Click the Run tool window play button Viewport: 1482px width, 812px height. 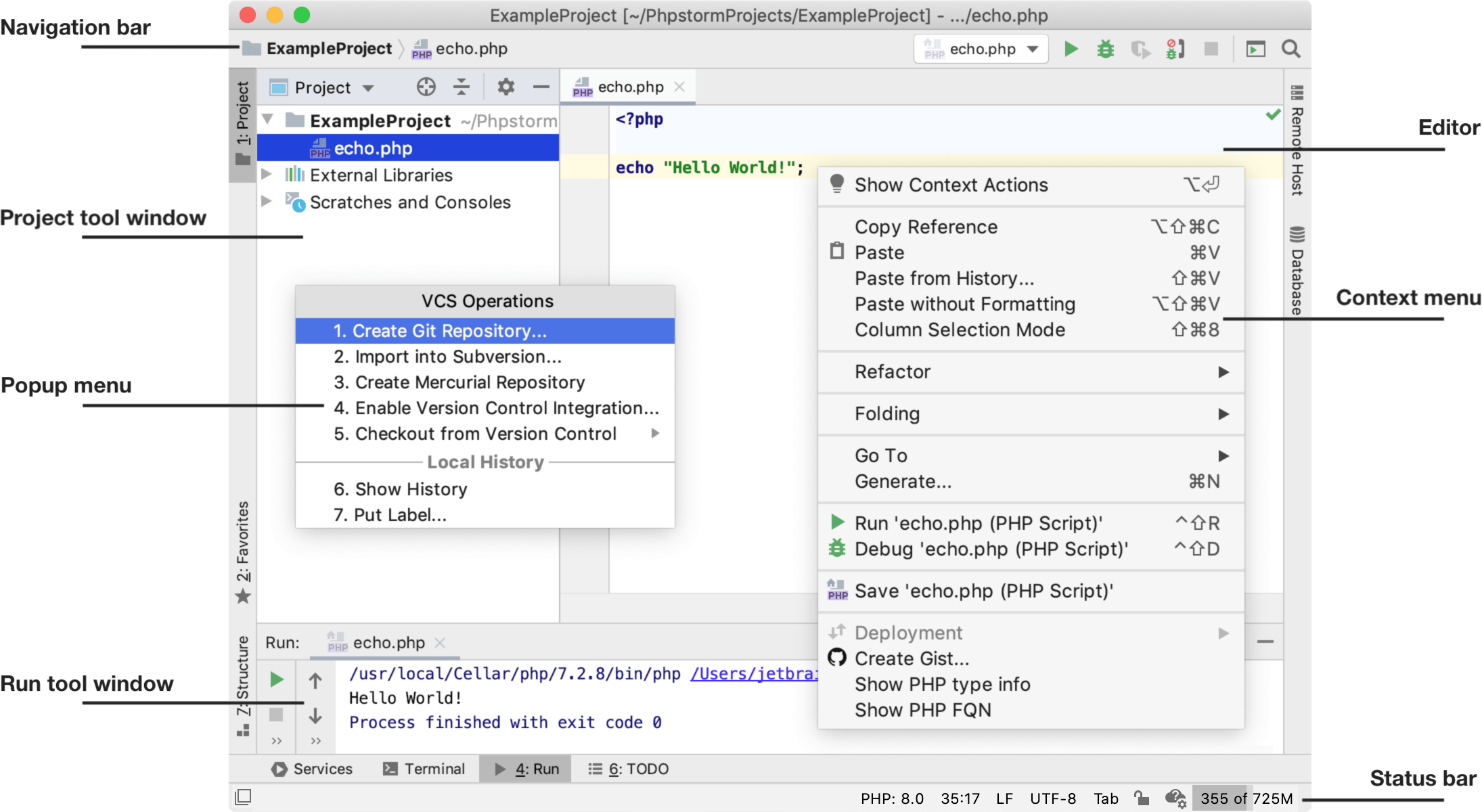277,679
